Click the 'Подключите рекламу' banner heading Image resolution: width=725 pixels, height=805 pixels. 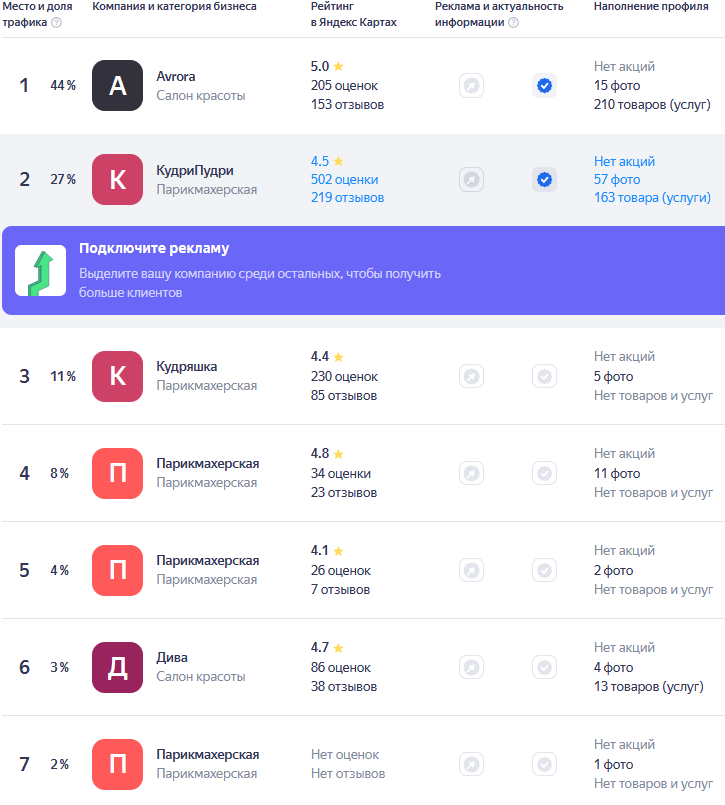click(154, 249)
